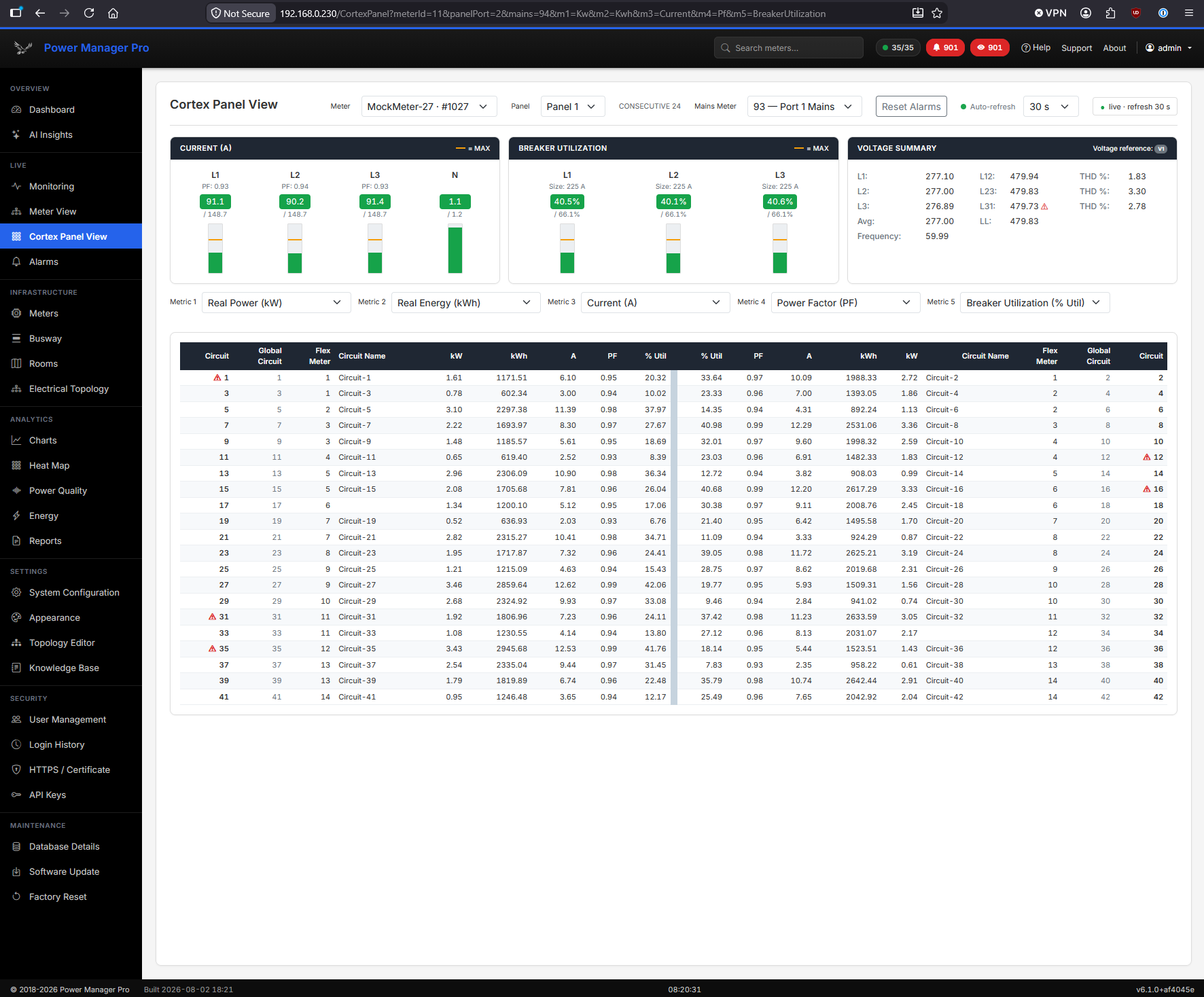Click the AI Insights sparkle icon
Image resolution: width=1204 pixels, height=997 pixels.
point(16,134)
